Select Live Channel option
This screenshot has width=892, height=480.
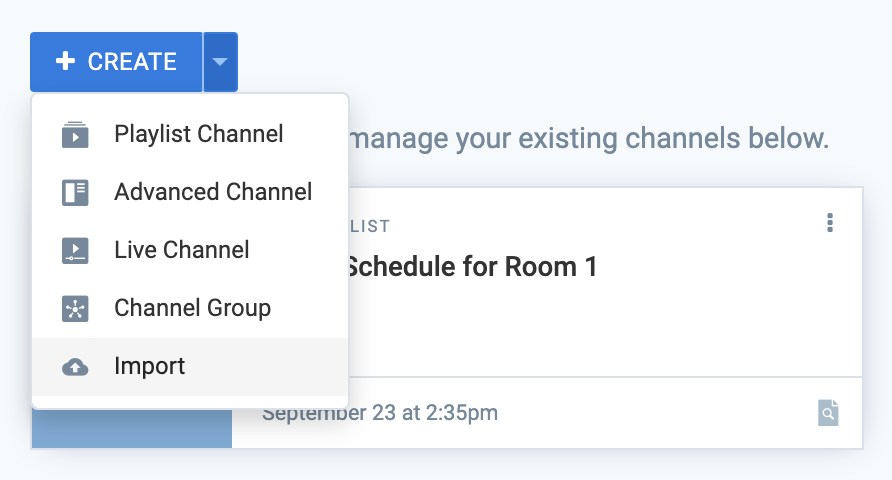(x=190, y=250)
